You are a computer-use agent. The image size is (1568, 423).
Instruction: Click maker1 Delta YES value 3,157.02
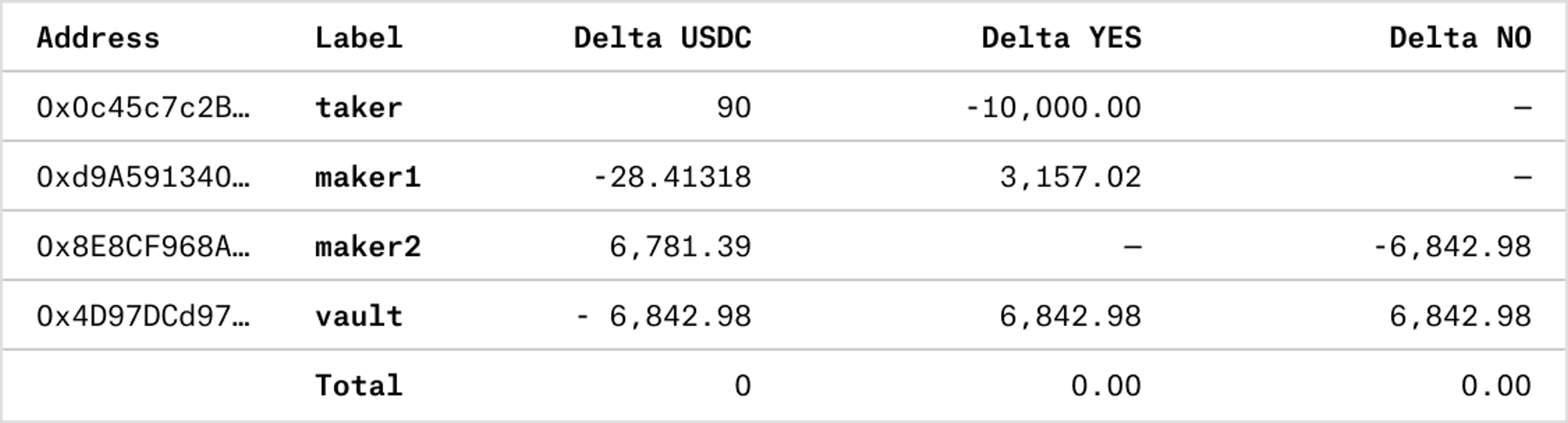[x=1070, y=177]
